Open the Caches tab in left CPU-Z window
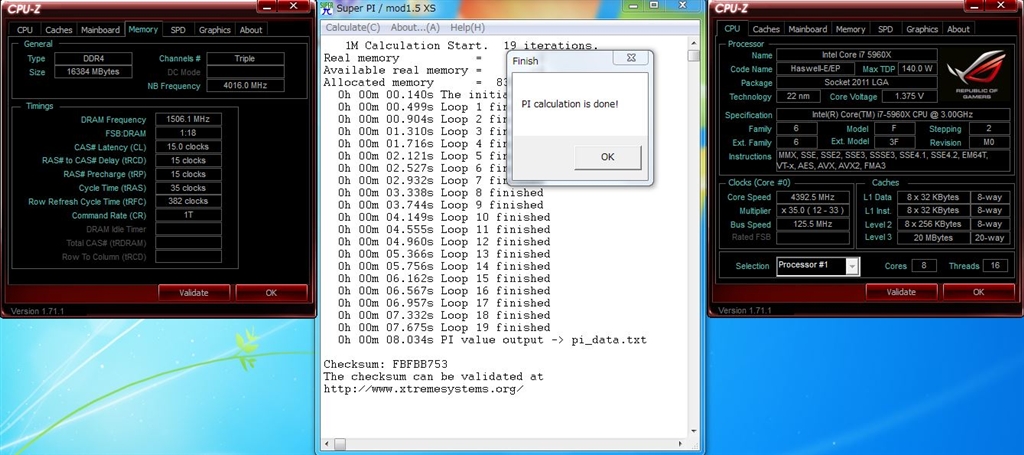 pyautogui.click(x=59, y=30)
